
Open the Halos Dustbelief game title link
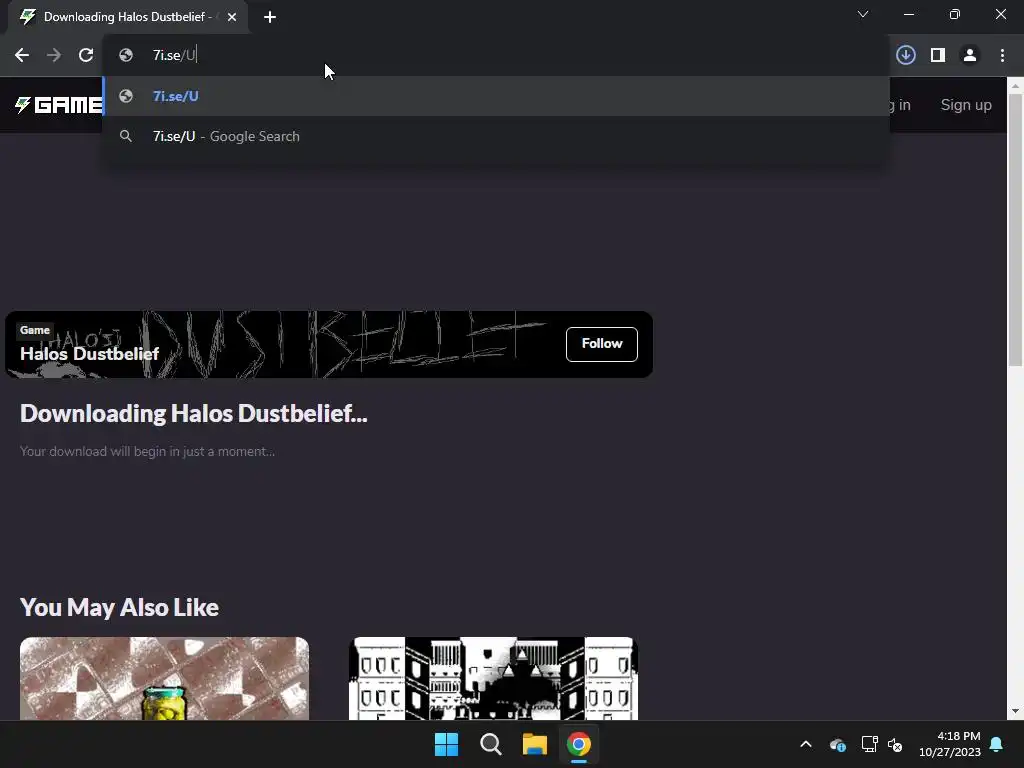(x=89, y=354)
